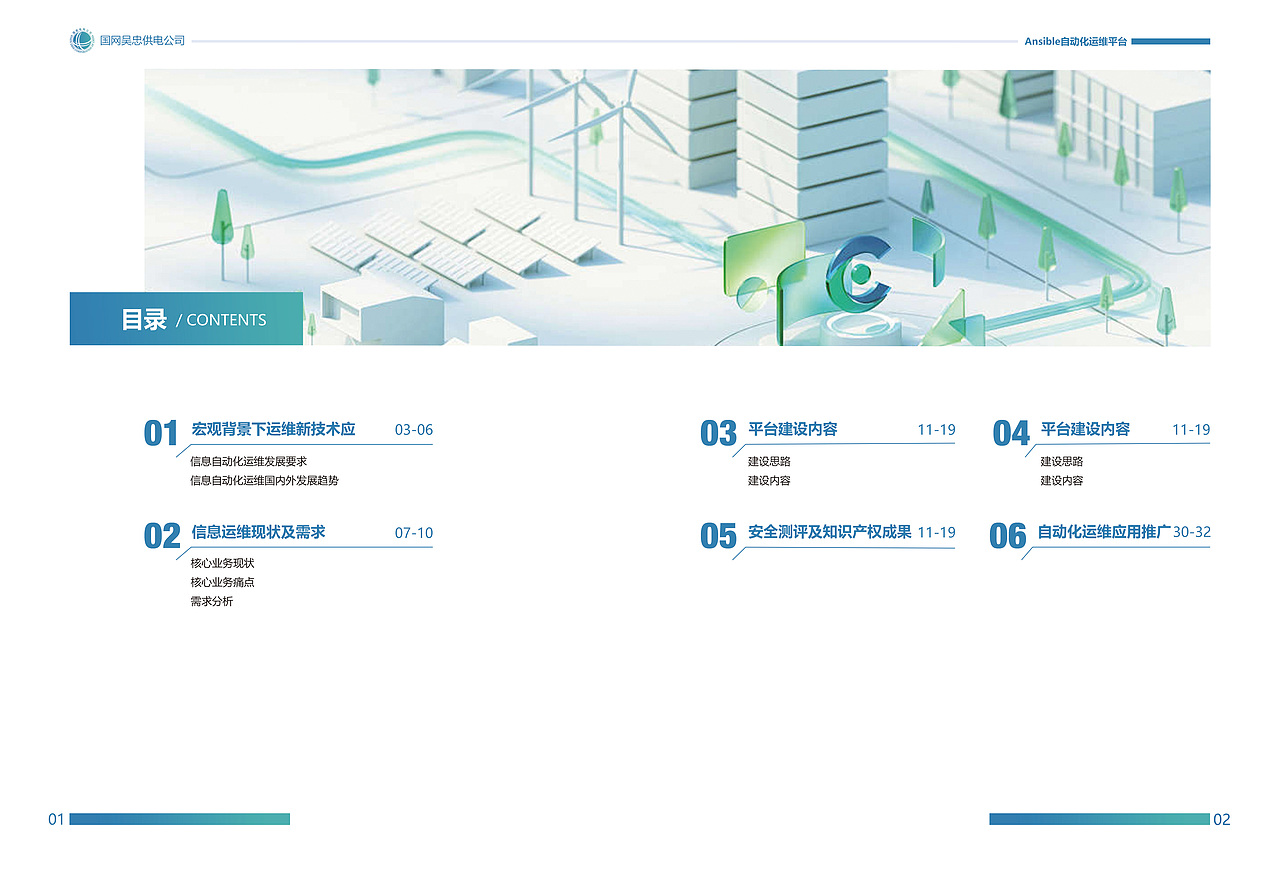1280x874 pixels.
Task: Click large section number 02 beside 信息运维现状及需求
Action: click(x=162, y=536)
